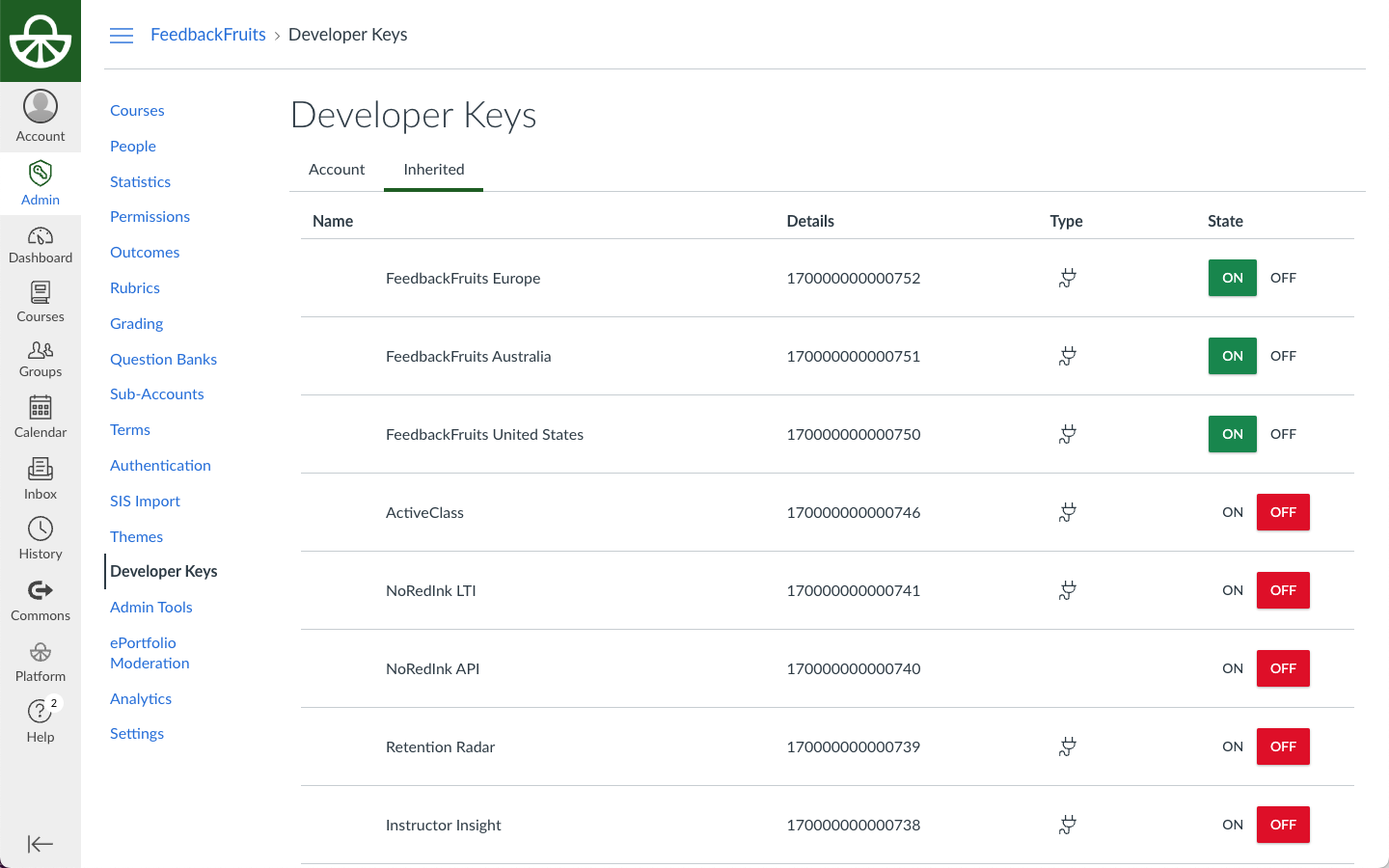Collapse the global navigation sidebar
The width and height of the screenshot is (1389, 868).
(41, 844)
